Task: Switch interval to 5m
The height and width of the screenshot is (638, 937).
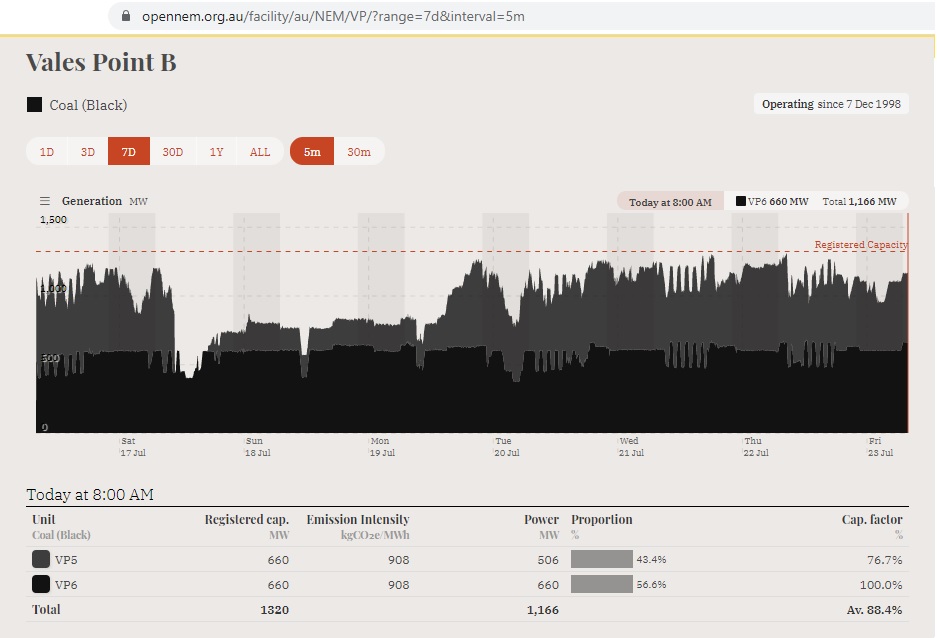Action: pyautogui.click(x=312, y=152)
